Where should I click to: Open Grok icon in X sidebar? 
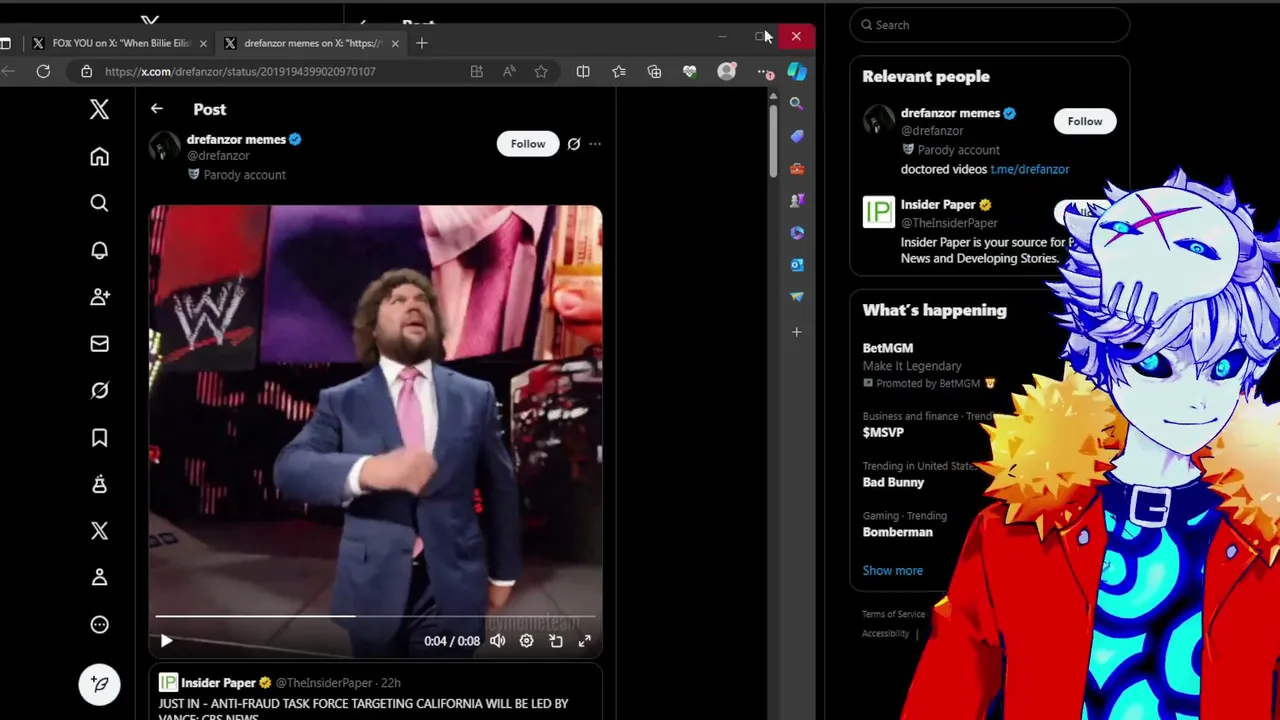(x=99, y=391)
